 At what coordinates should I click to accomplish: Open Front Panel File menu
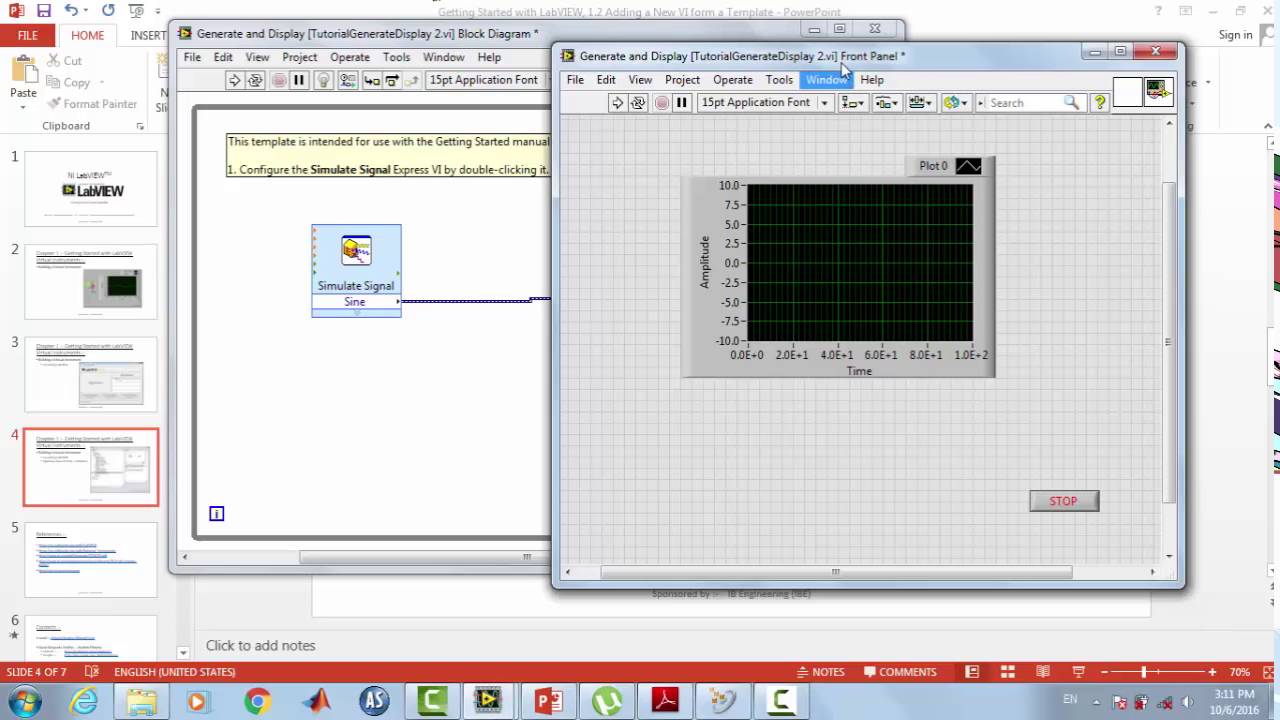click(x=575, y=79)
